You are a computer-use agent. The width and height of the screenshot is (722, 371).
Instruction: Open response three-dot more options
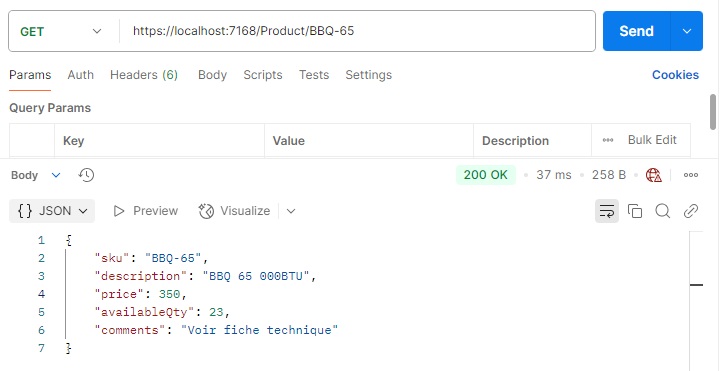point(691,175)
